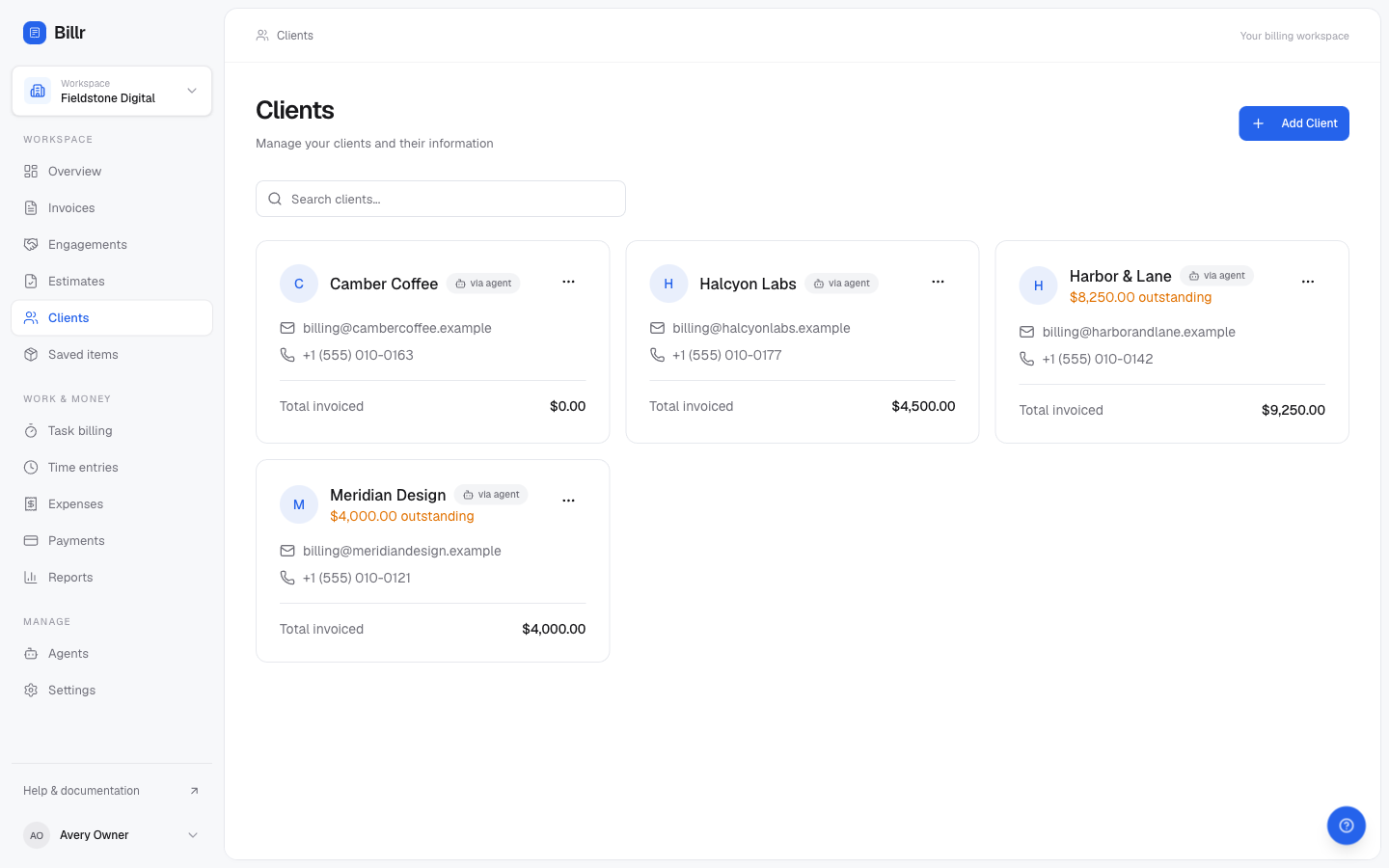Click the AO user avatar
The height and width of the screenshot is (868, 1389).
pyautogui.click(x=37, y=835)
